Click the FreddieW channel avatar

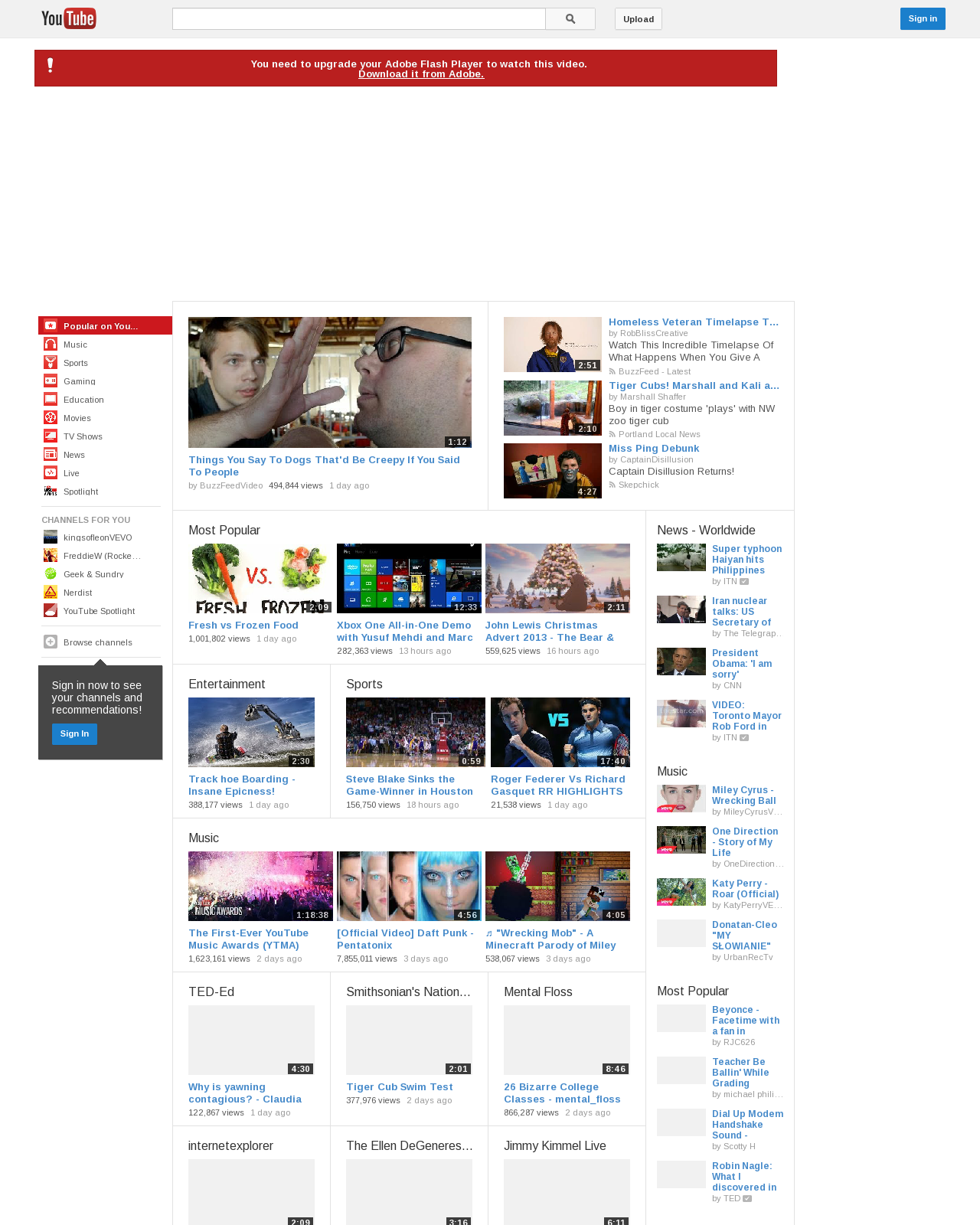pos(51,555)
